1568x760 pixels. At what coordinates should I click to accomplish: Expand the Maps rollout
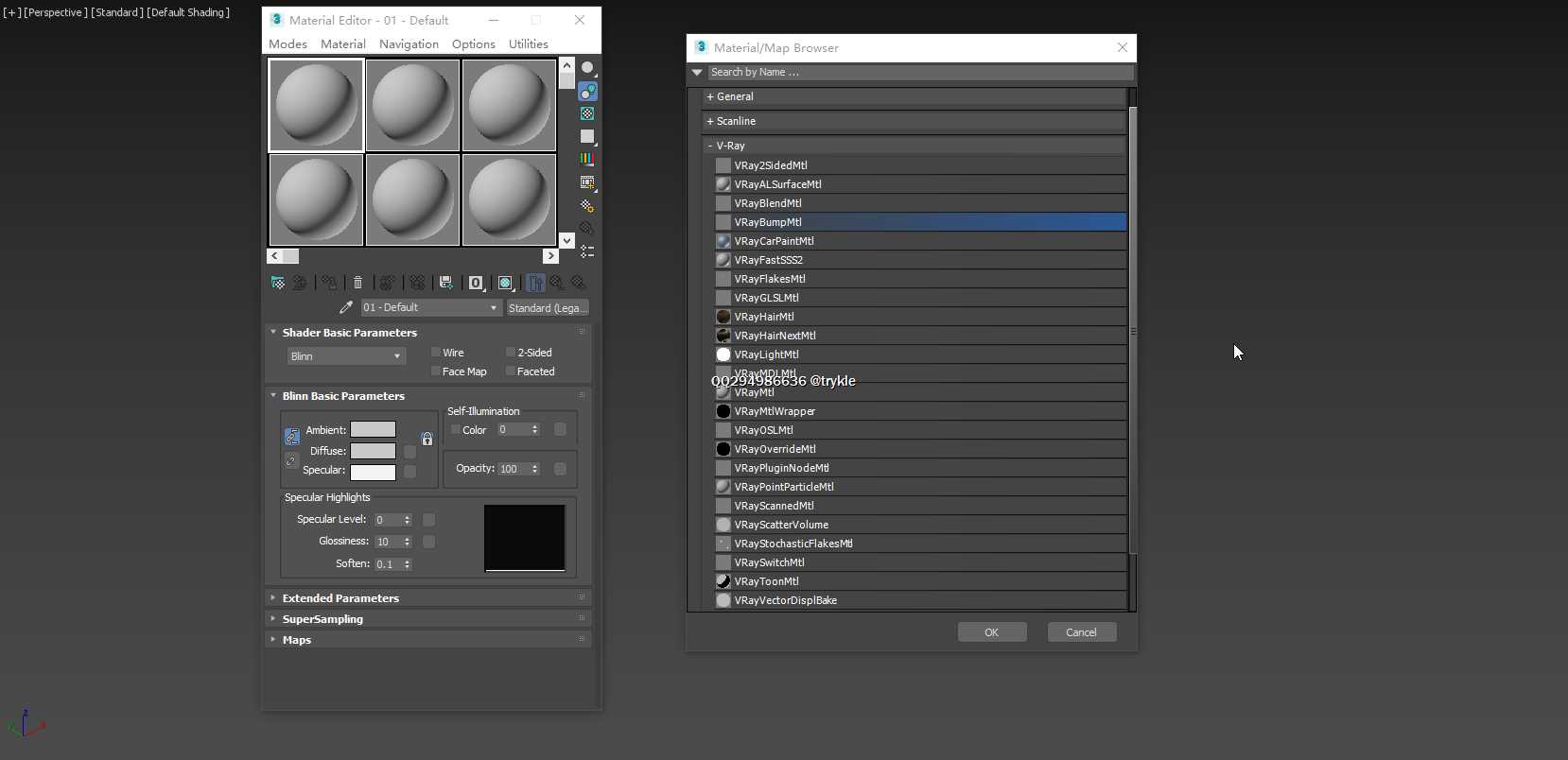[x=297, y=640]
